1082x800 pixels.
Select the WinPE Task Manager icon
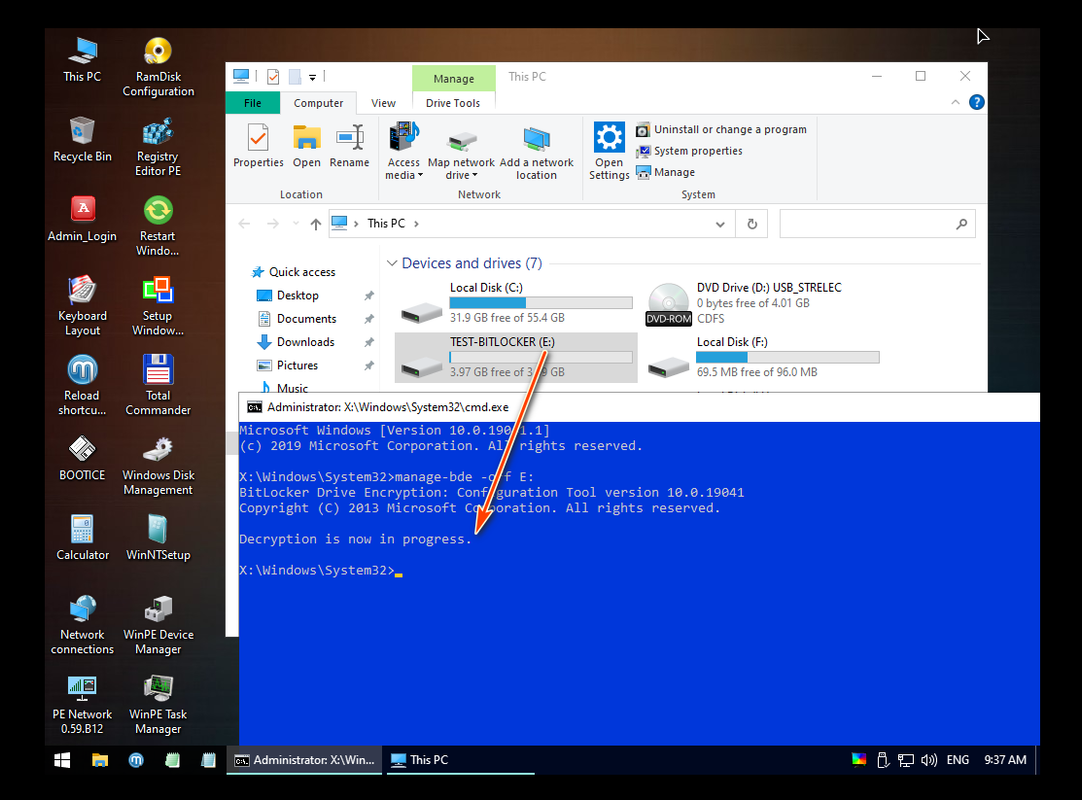coord(158,704)
